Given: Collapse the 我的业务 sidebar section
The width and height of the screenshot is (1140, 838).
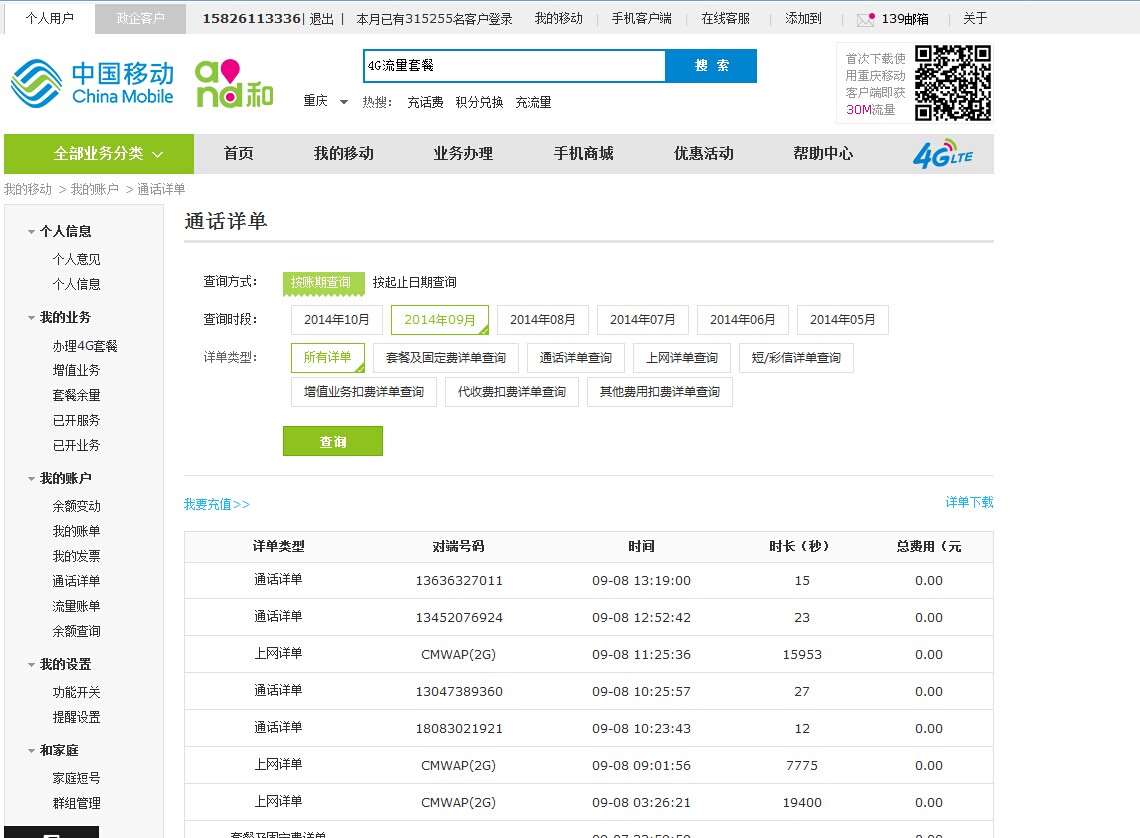Looking at the screenshot, I should click(32, 318).
